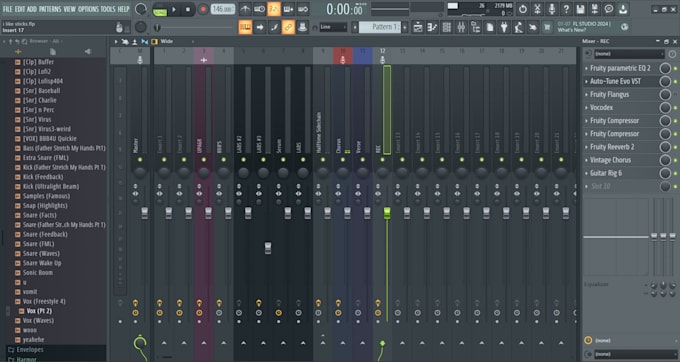Screen dimensions: 680x362
Task: Disable the Auto-Tune Evo VST effect slot LED
Action: pos(675,82)
